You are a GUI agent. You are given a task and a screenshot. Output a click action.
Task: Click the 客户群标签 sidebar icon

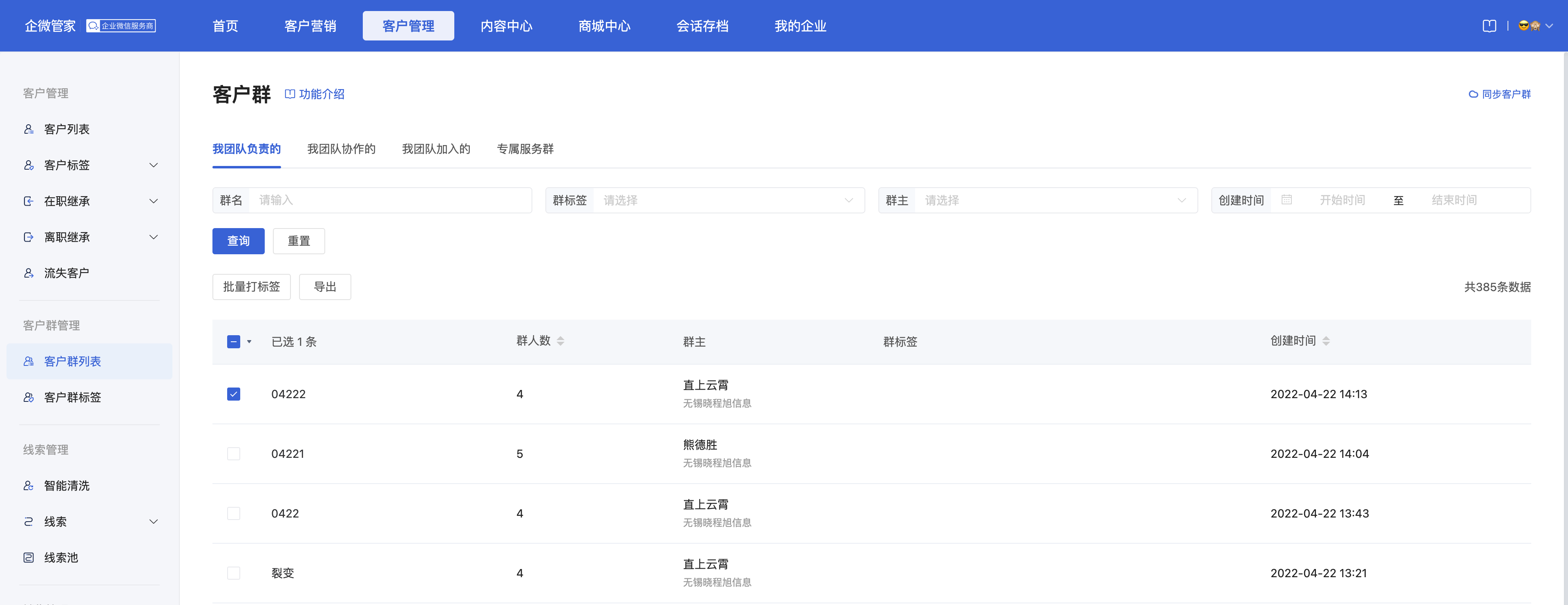point(29,397)
